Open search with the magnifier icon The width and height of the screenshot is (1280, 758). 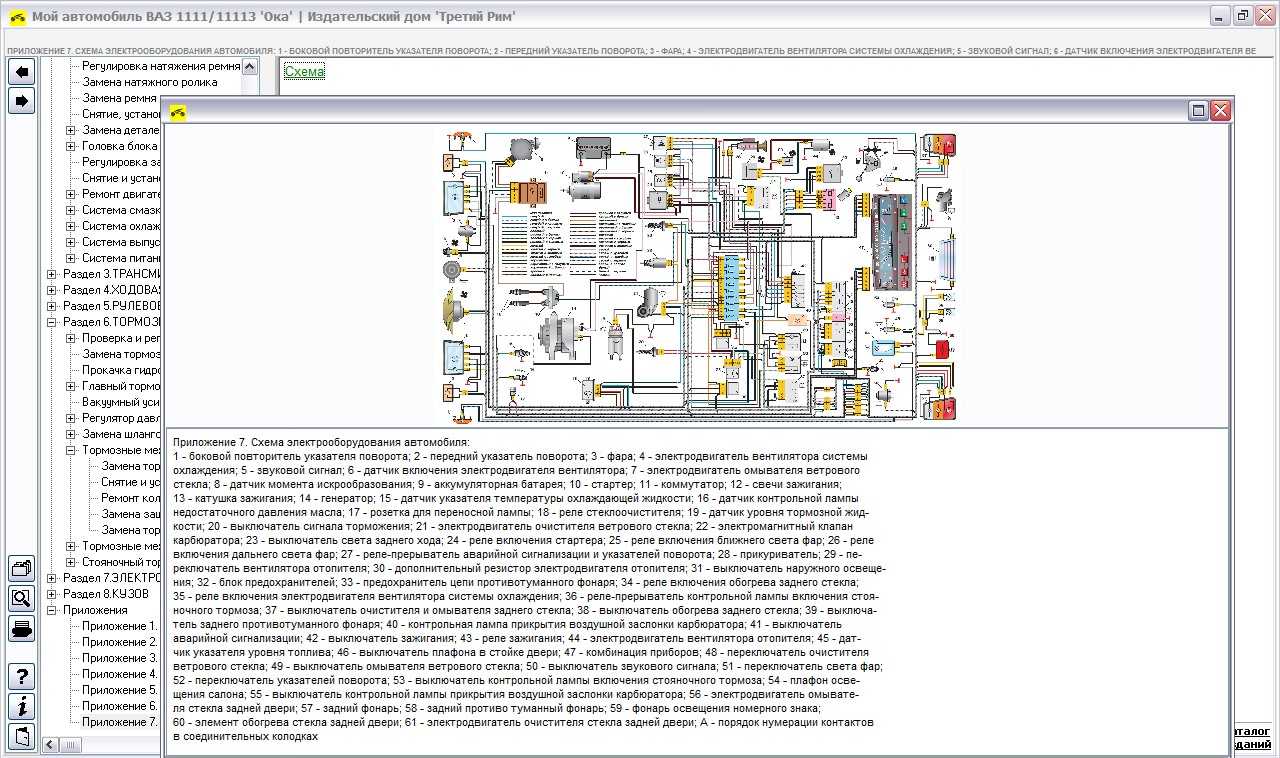pos(21,598)
